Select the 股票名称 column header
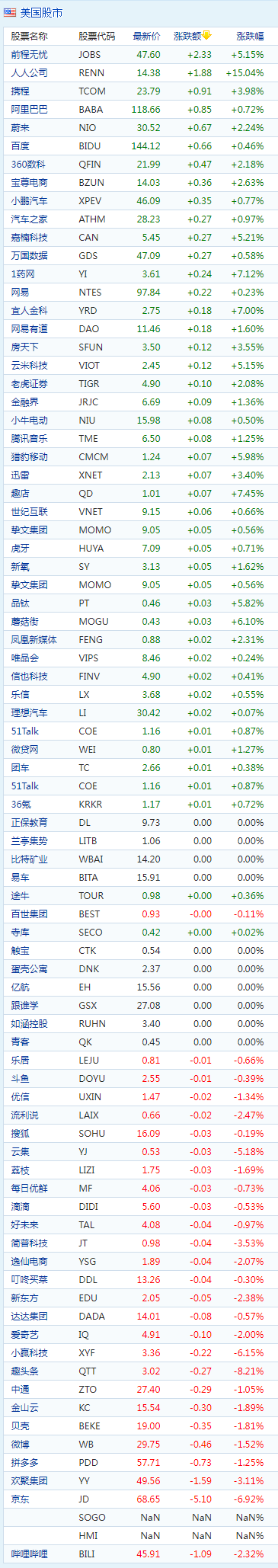278x1568 pixels. [x=29, y=36]
